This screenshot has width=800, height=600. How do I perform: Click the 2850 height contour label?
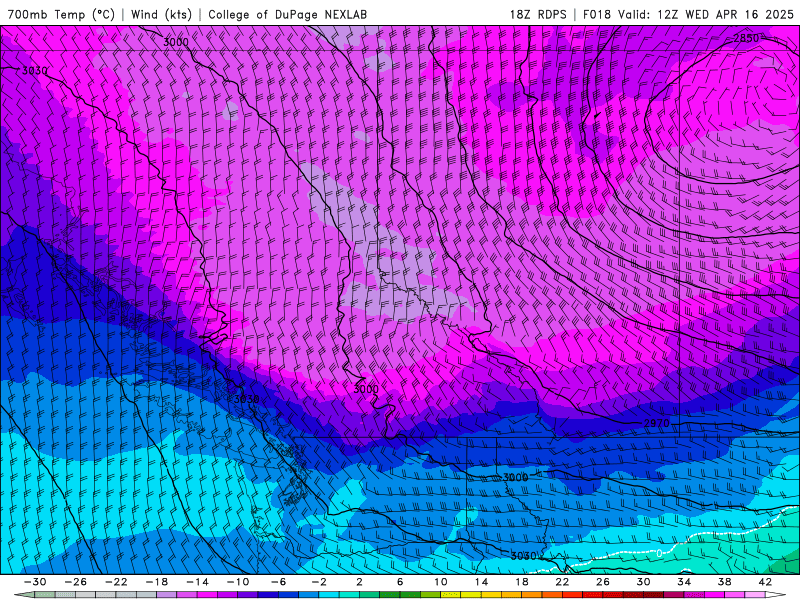746,38
